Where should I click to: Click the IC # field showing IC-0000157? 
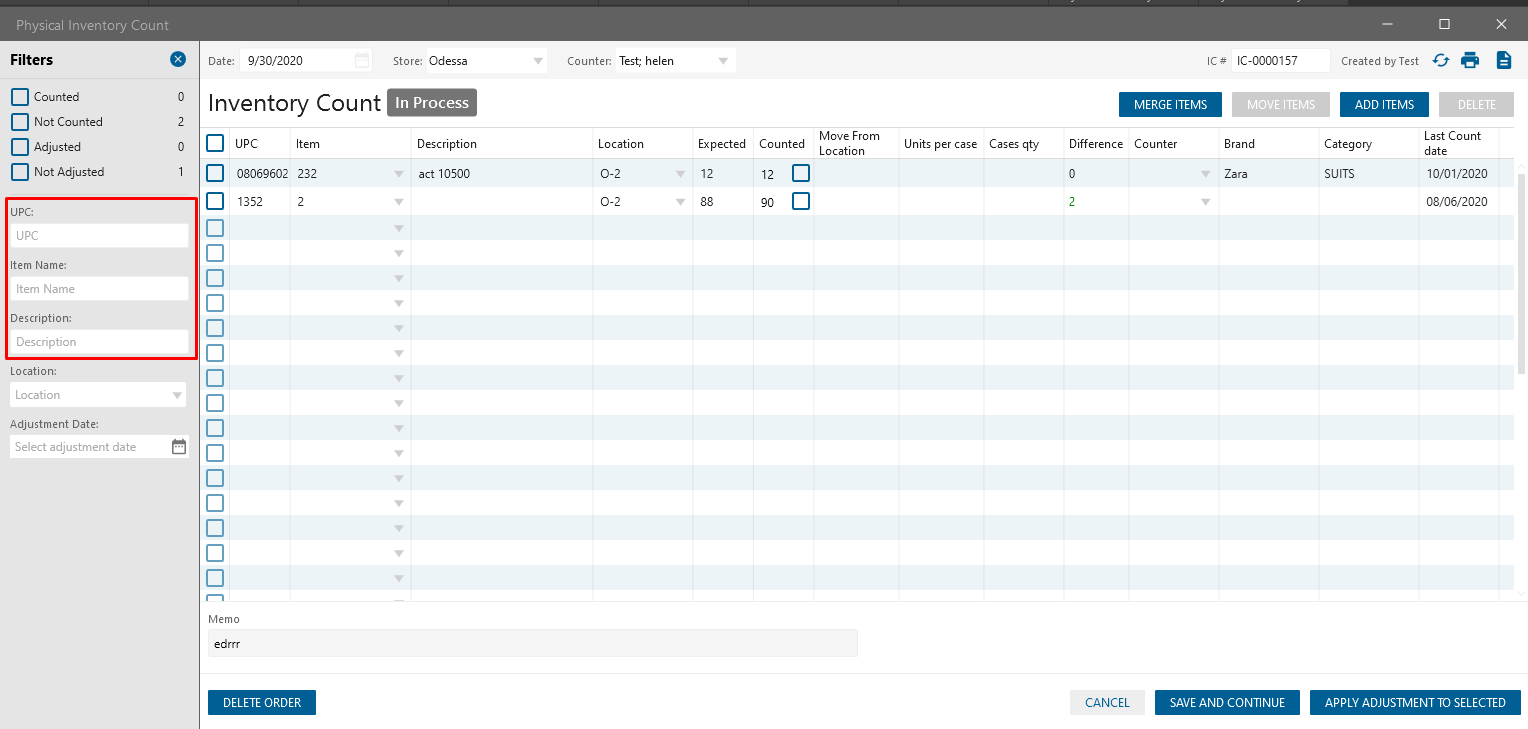point(1280,61)
